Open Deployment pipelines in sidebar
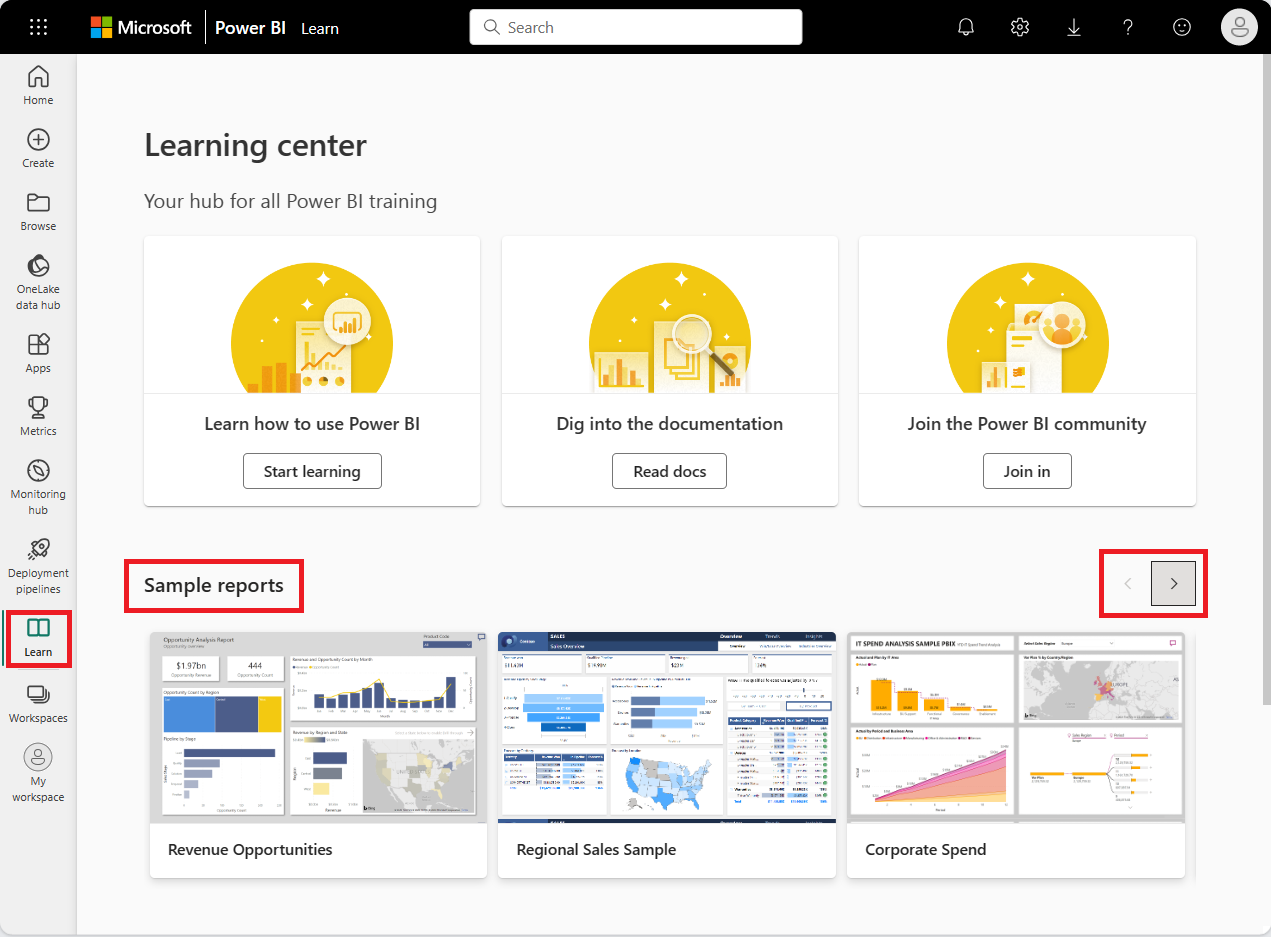1271x937 pixels. click(38, 566)
